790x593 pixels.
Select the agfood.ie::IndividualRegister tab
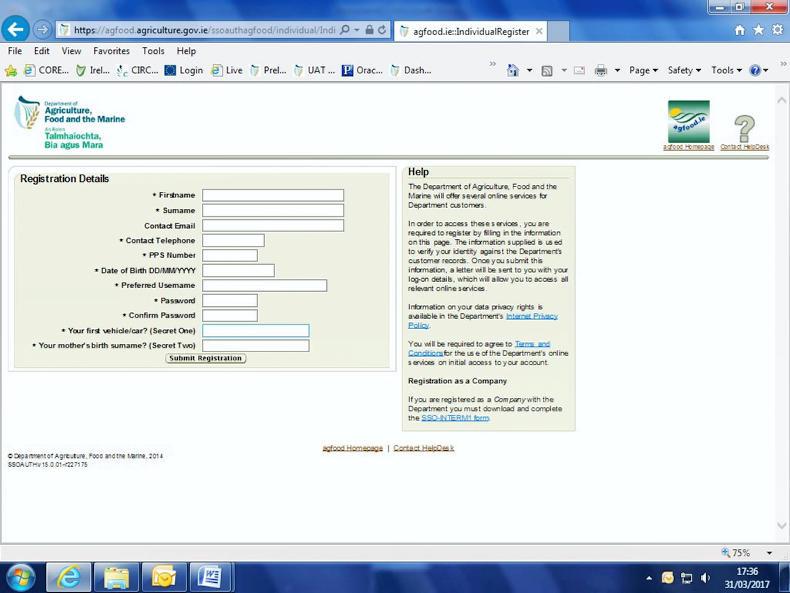[470, 31]
